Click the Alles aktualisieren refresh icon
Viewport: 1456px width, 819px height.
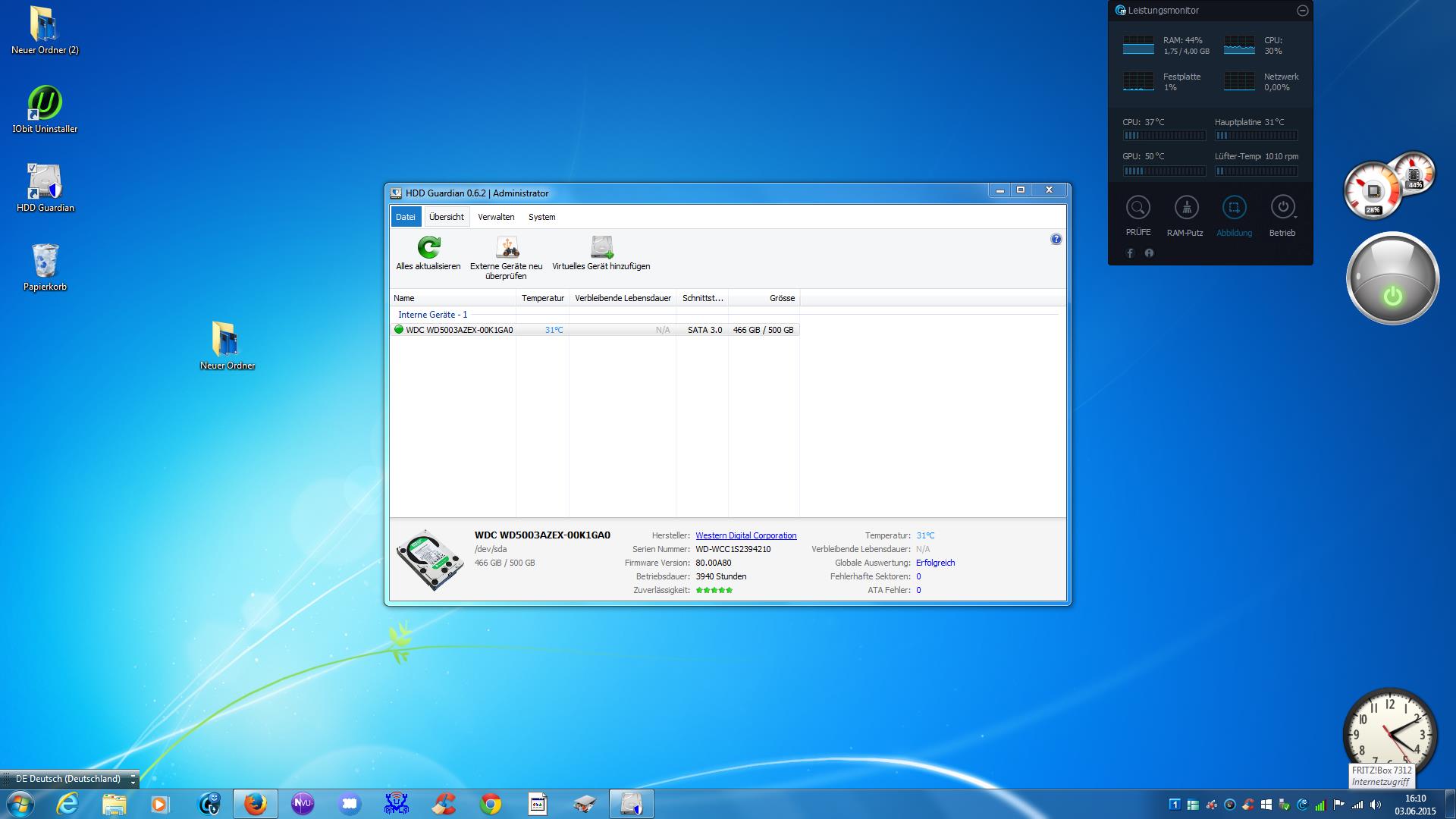coord(429,247)
